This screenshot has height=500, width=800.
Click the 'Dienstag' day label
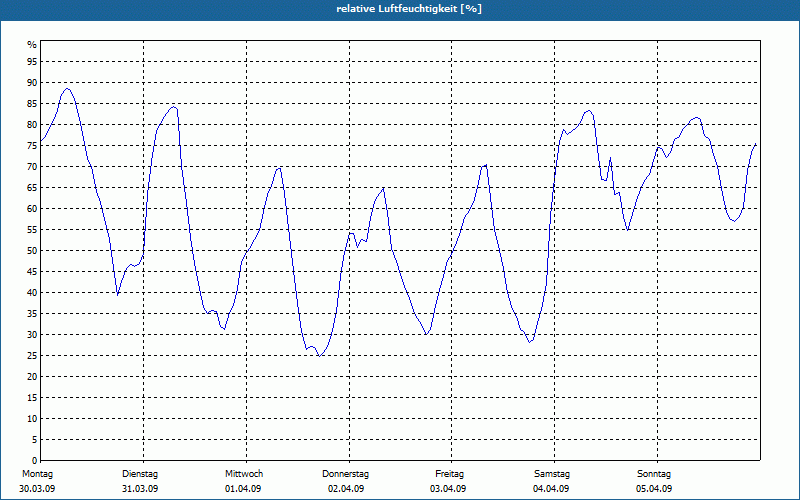(140, 474)
